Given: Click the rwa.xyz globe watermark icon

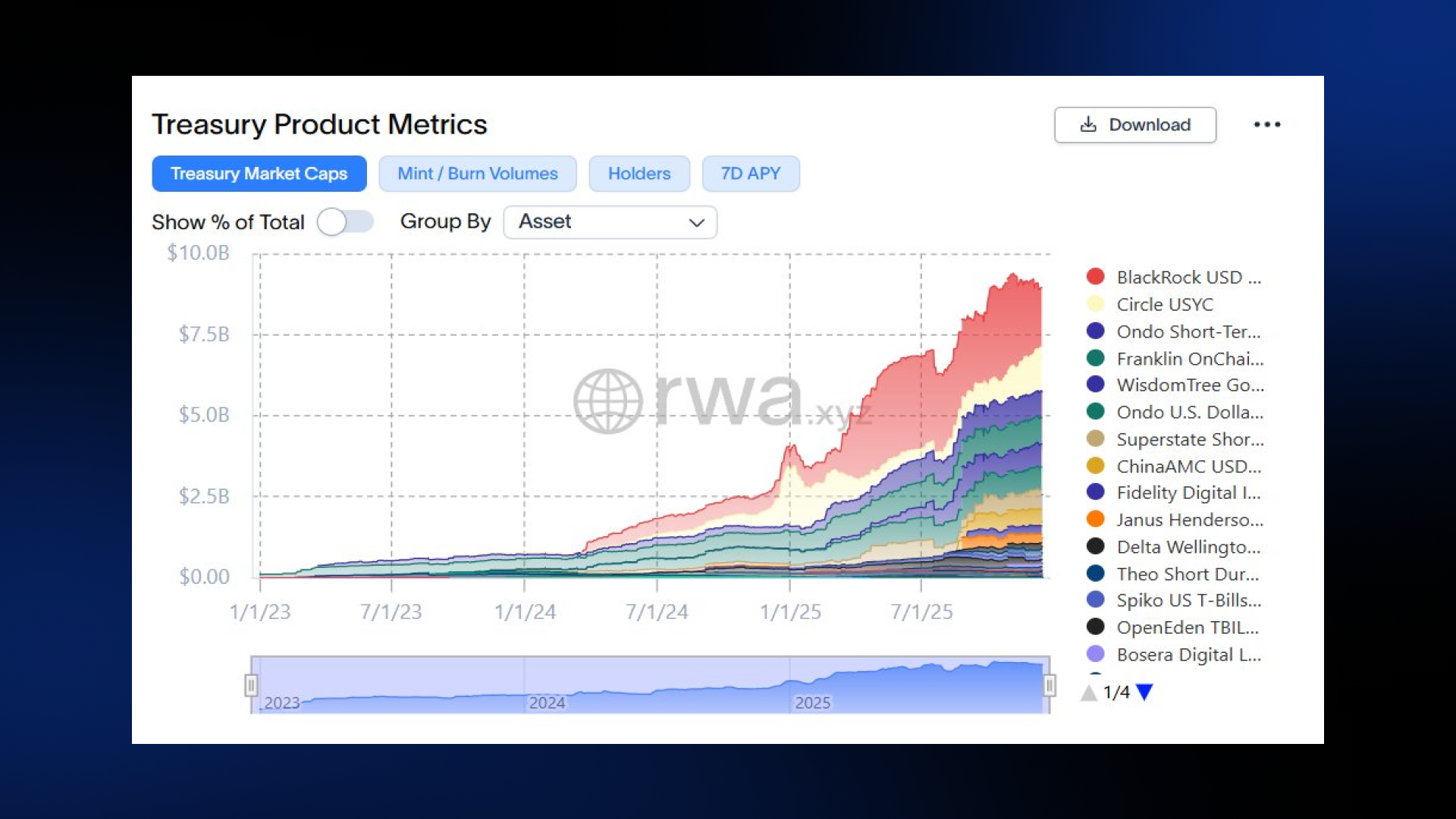Looking at the screenshot, I should [x=607, y=401].
